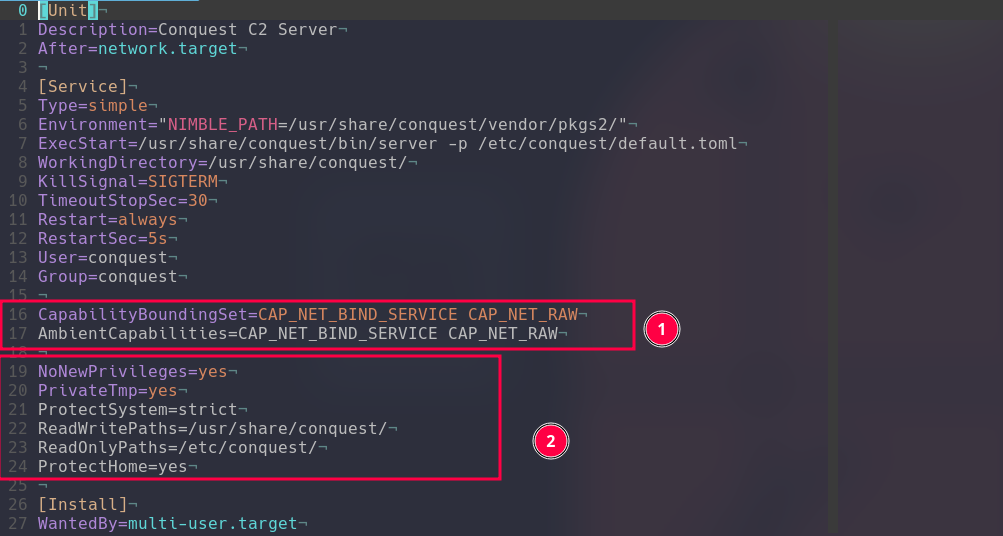Click the Restart=always line
Image resolution: width=1003 pixels, height=536 pixels.
click(x=107, y=219)
